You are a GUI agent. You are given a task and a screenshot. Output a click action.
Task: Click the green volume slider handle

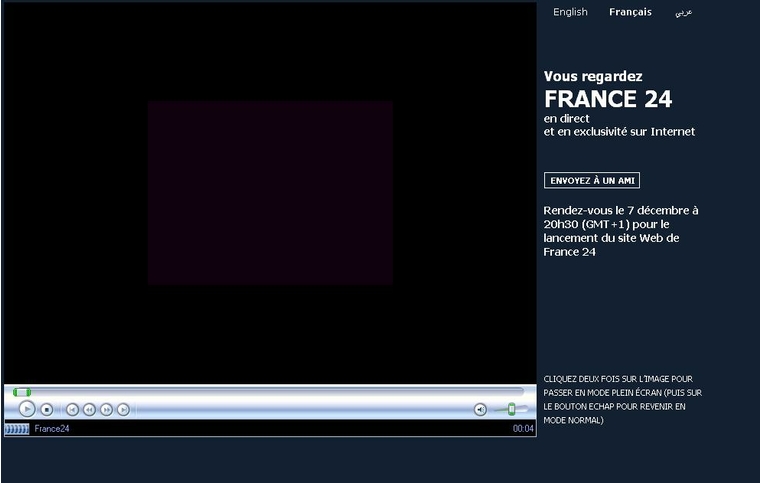(x=511, y=409)
